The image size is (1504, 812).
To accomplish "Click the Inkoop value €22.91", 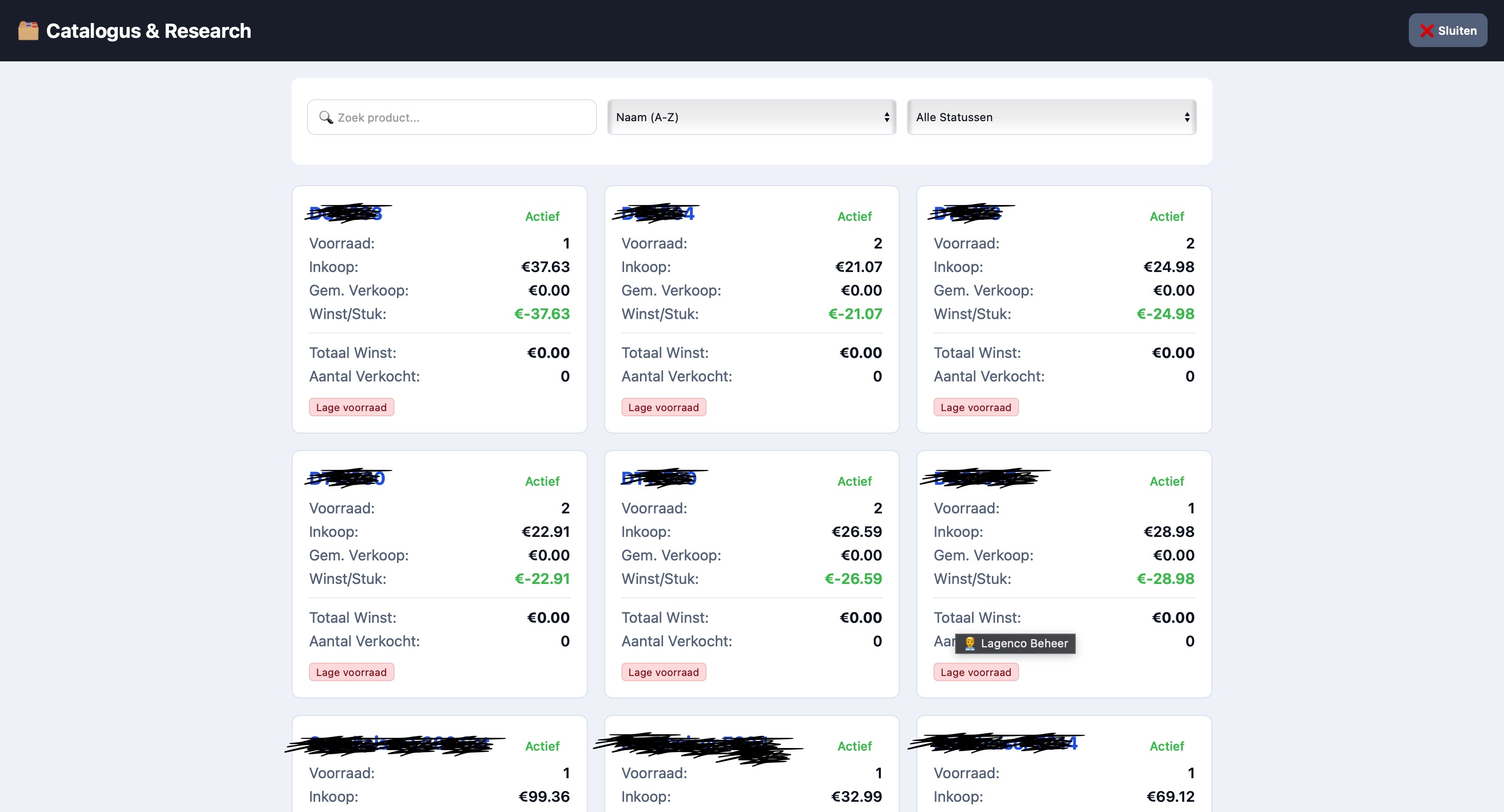I will 545,532.
